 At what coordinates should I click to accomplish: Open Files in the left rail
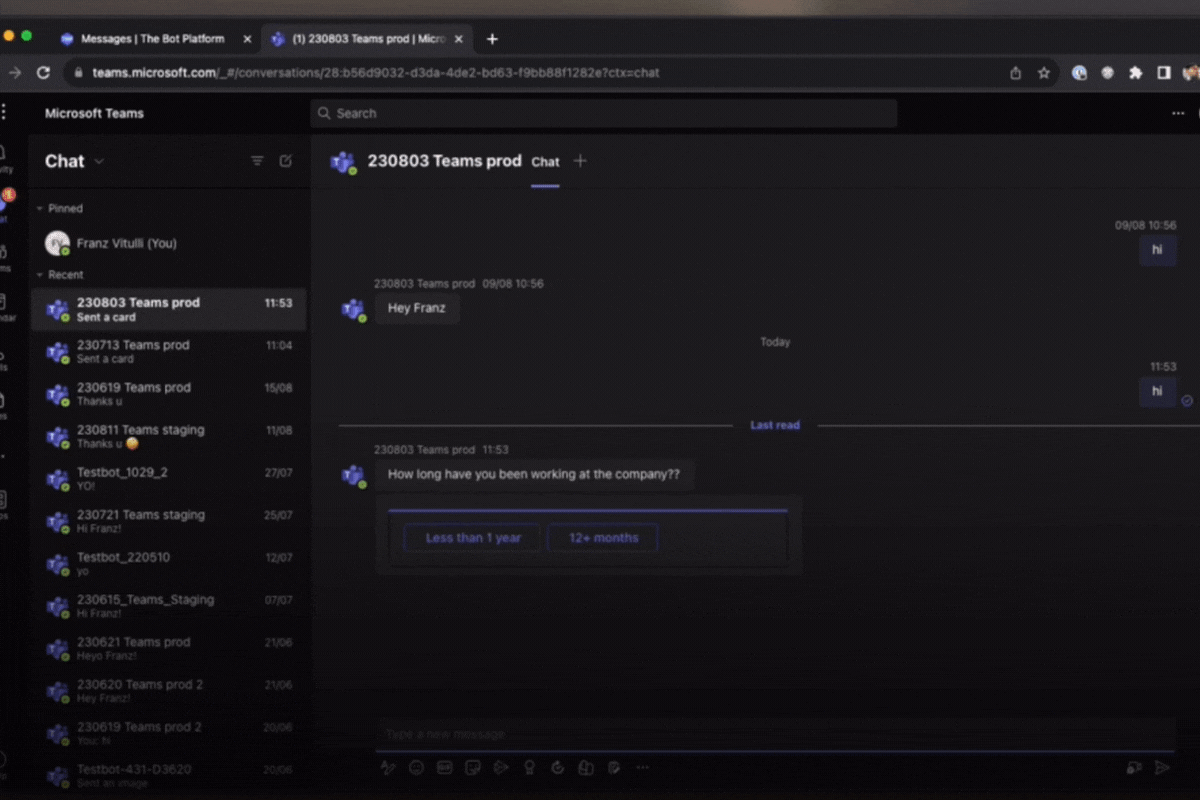pos(4,405)
